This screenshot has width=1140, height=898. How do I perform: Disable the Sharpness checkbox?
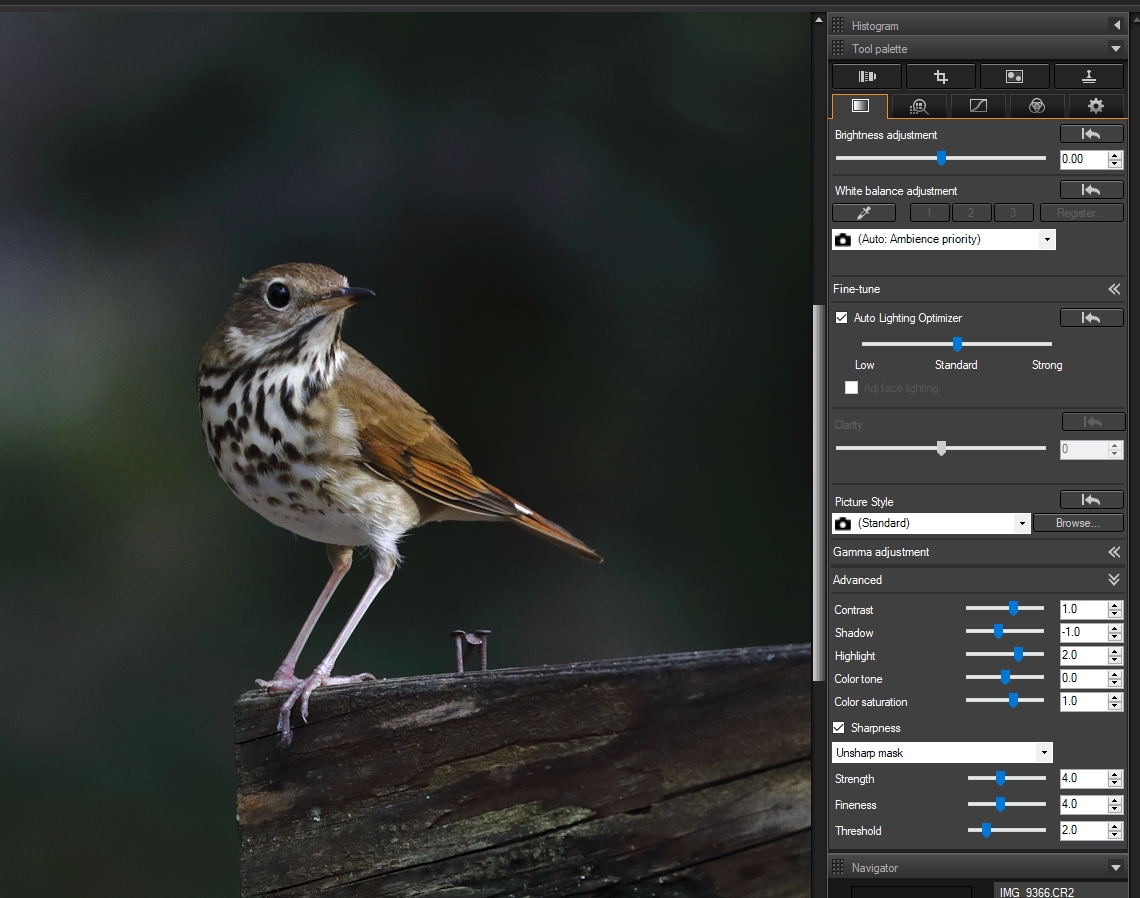(839, 728)
